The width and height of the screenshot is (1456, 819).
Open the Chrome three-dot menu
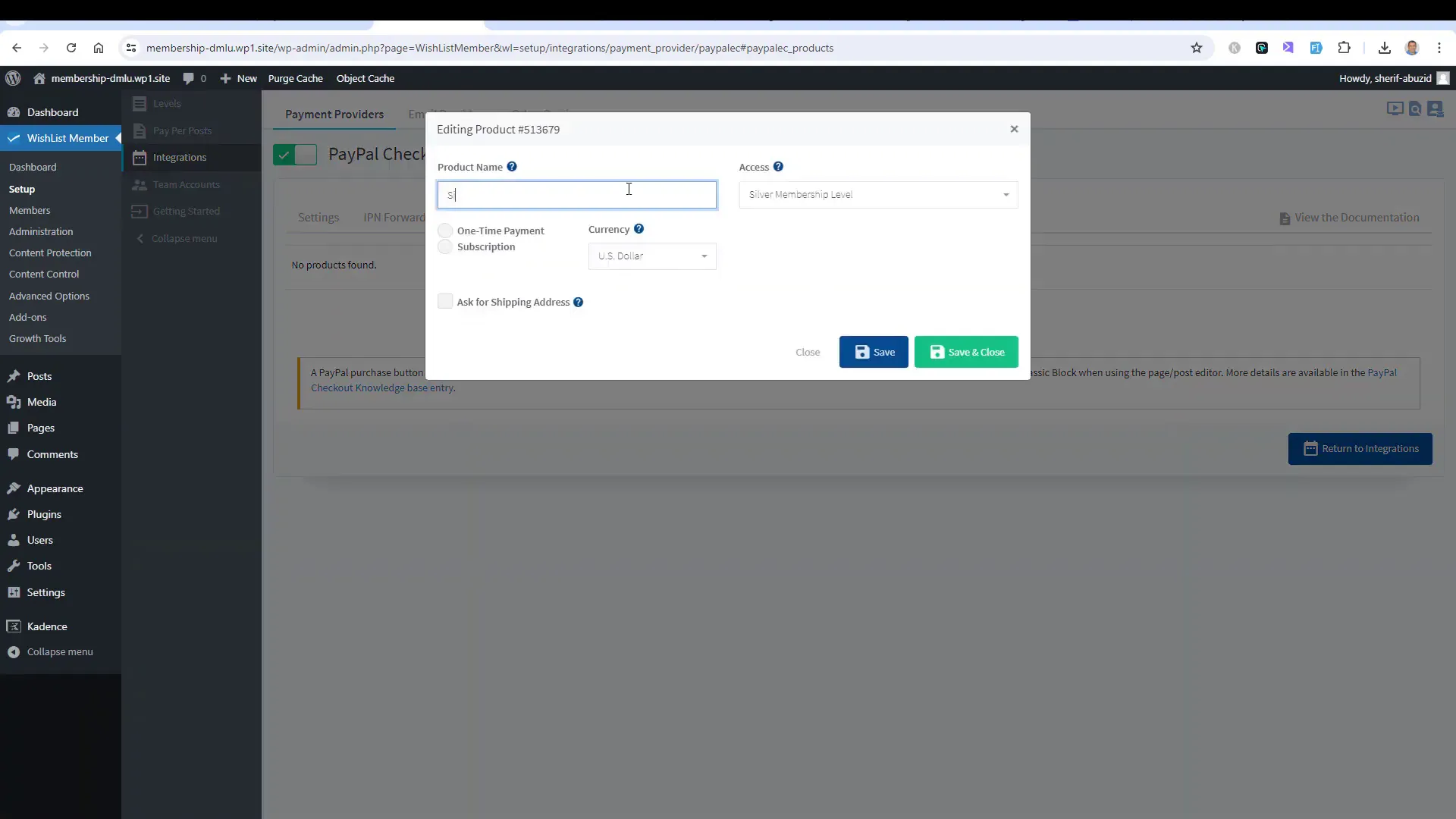[1439, 48]
